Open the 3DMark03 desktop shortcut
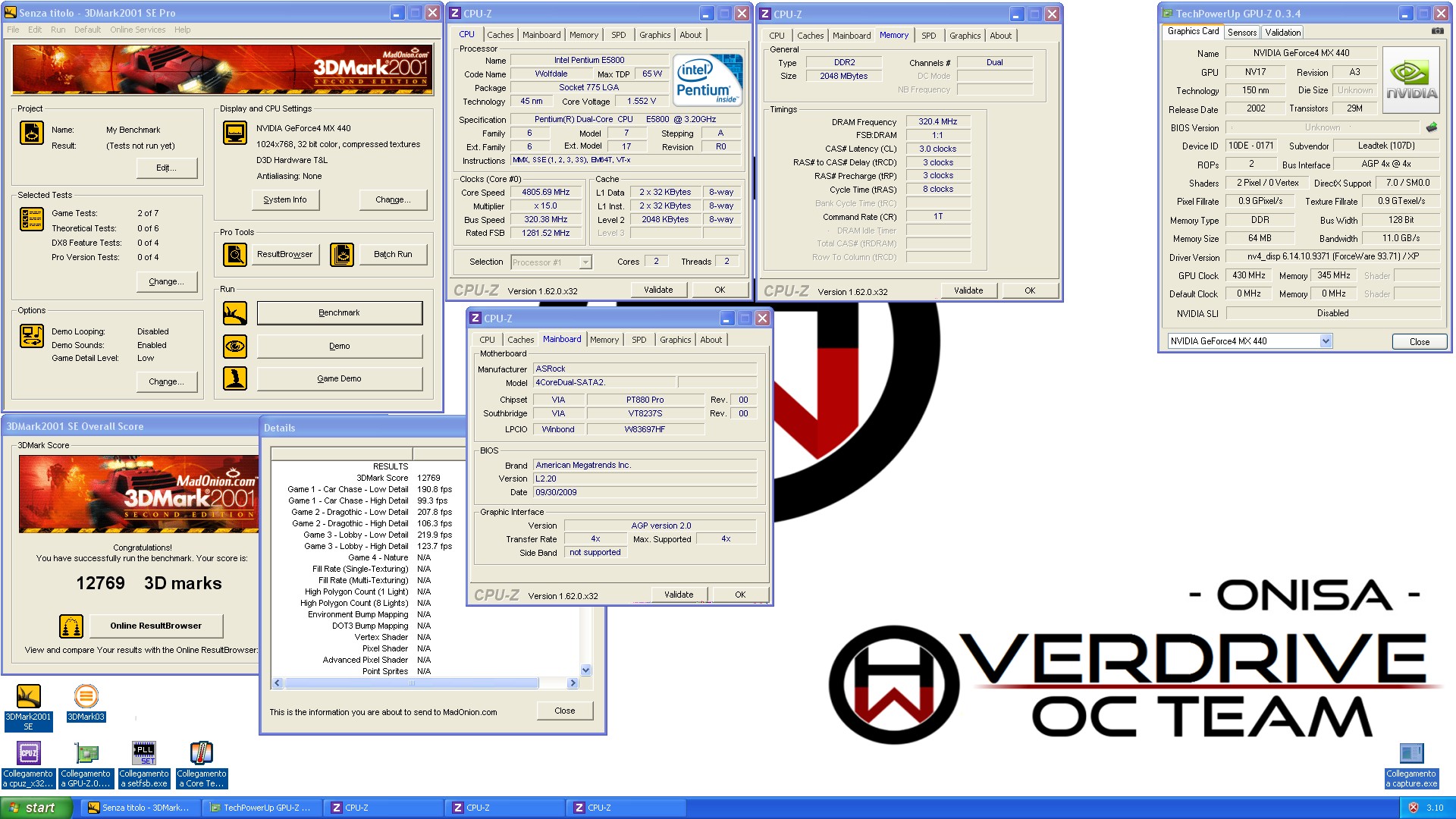The height and width of the screenshot is (819, 1456). [x=86, y=703]
